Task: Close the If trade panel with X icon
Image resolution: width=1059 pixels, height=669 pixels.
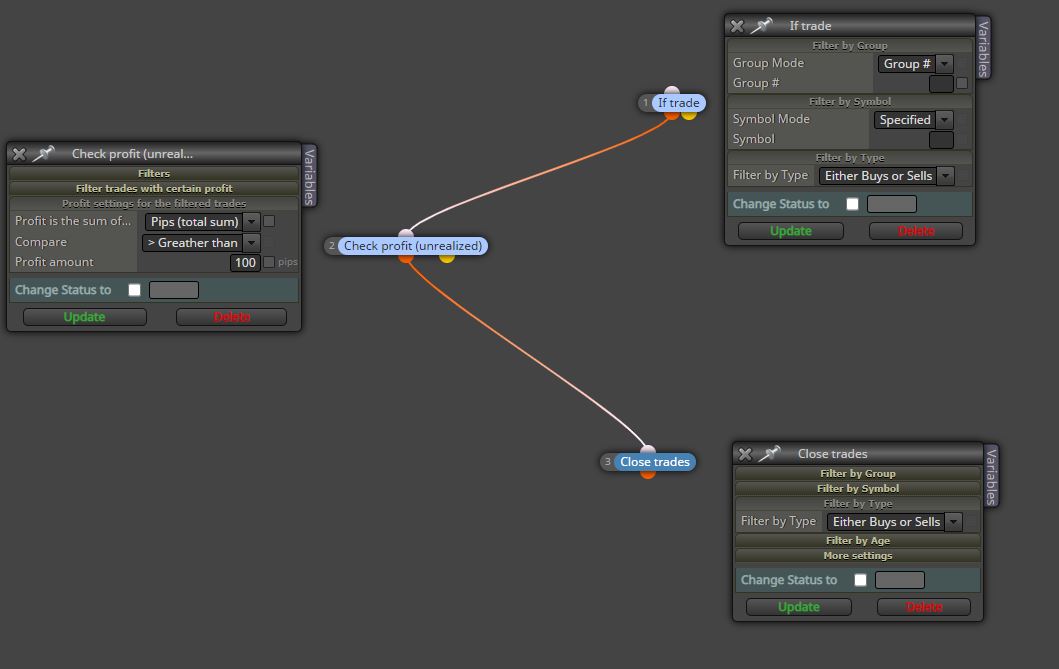Action: 737,26
